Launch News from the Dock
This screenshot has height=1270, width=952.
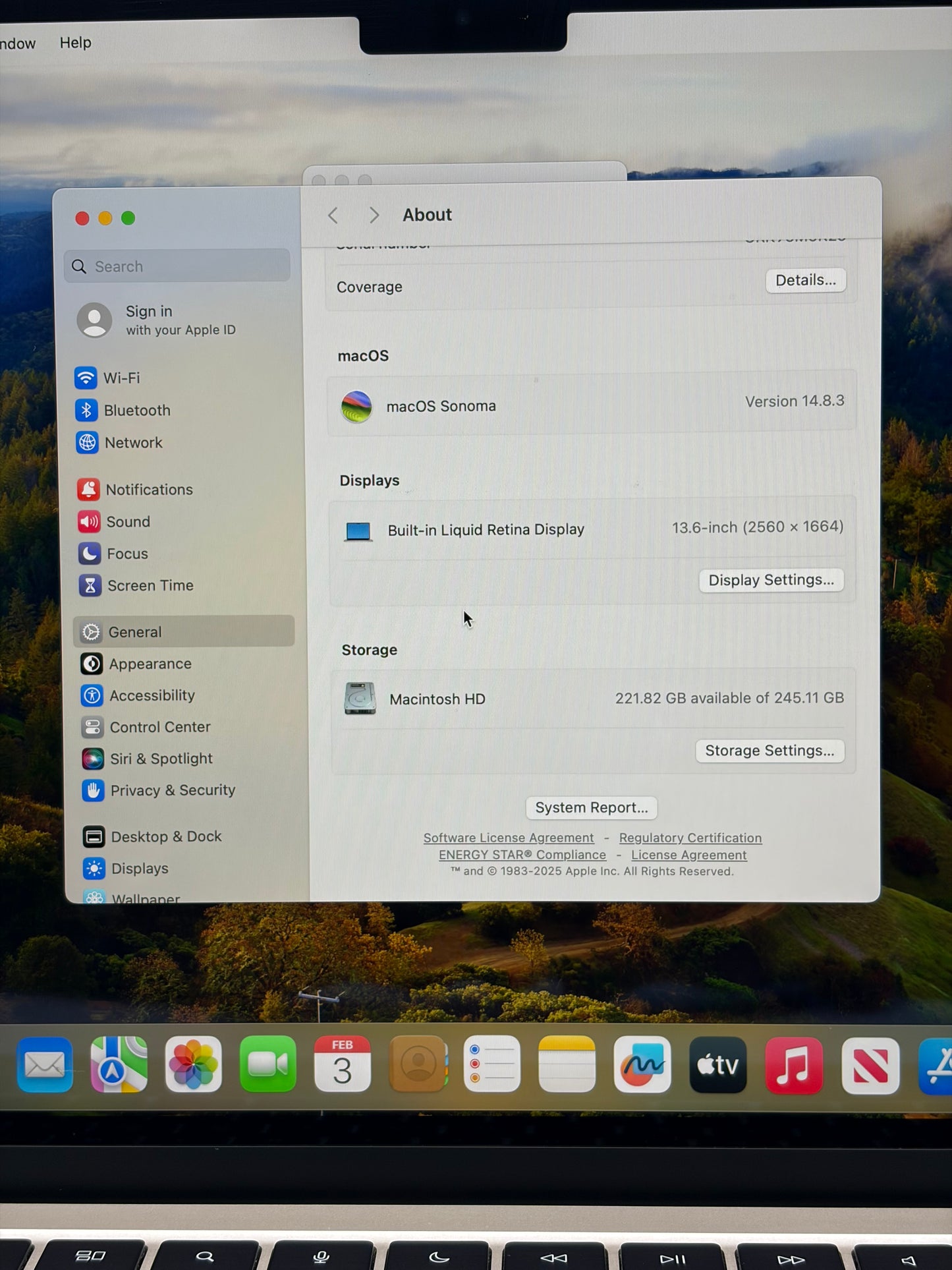[x=870, y=1066]
